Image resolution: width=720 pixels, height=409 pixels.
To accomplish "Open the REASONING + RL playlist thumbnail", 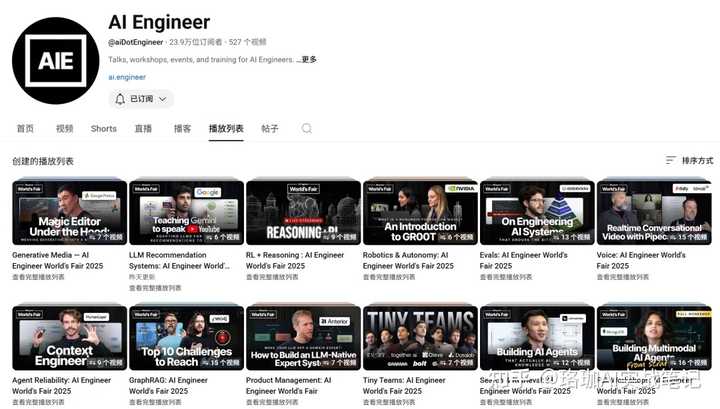I will pyautogui.click(x=304, y=213).
